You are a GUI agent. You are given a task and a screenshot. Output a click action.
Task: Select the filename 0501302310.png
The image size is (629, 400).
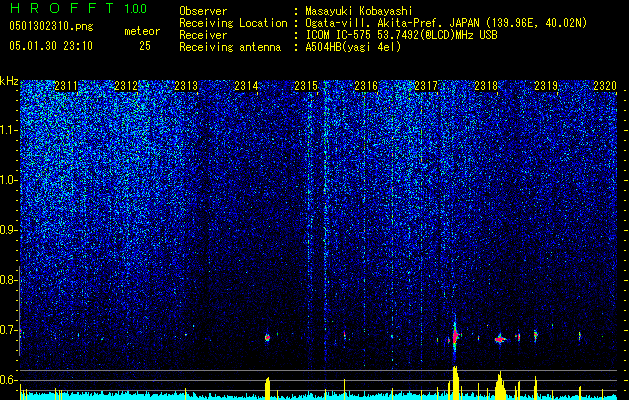(x=51, y=27)
